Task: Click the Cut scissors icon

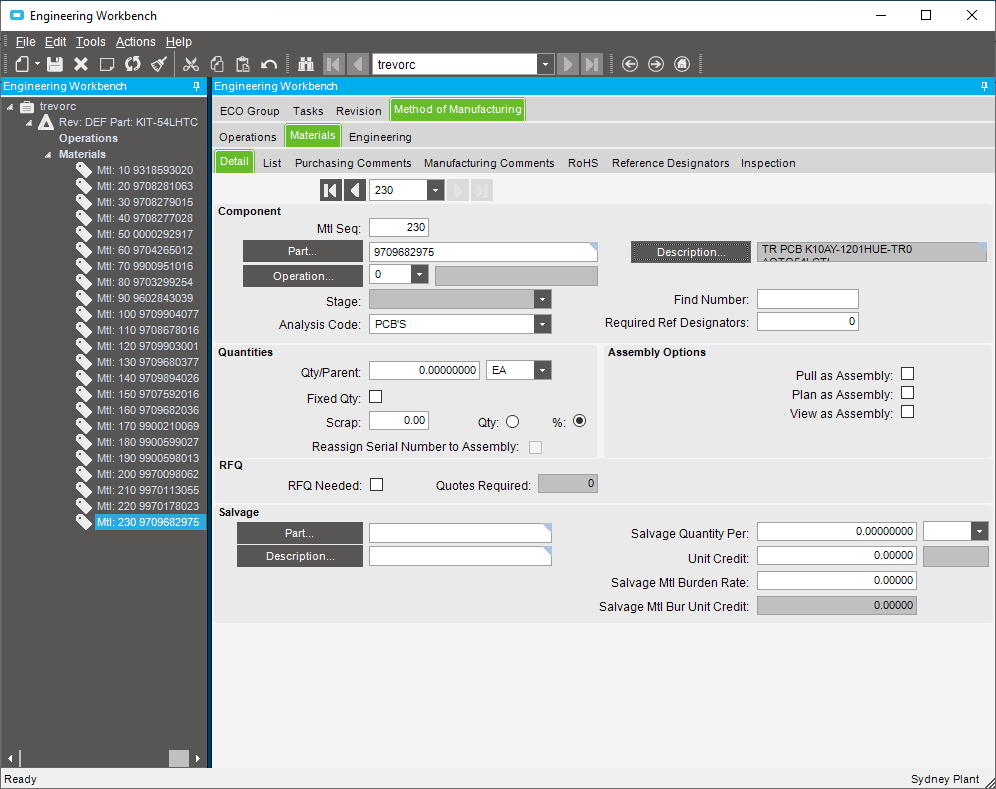Action: click(x=191, y=64)
